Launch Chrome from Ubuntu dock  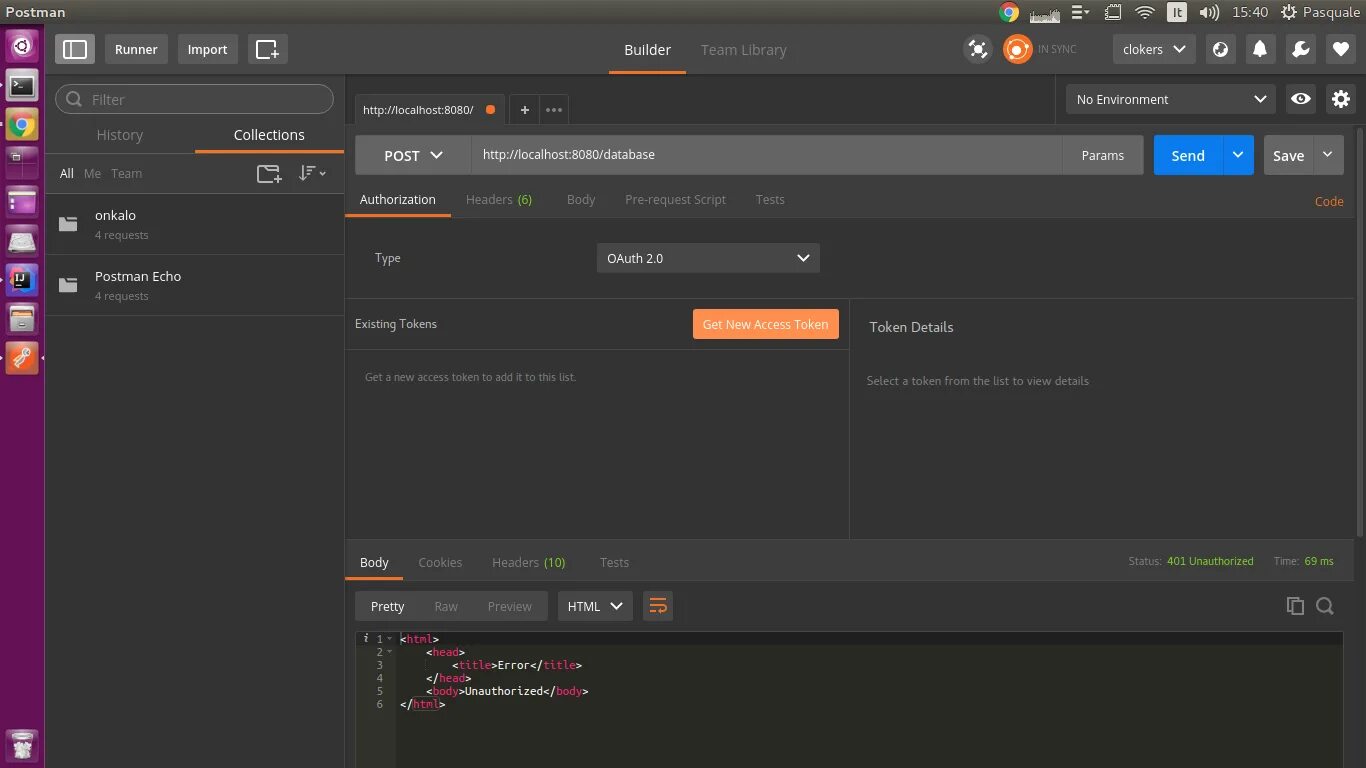click(x=22, y=126)
